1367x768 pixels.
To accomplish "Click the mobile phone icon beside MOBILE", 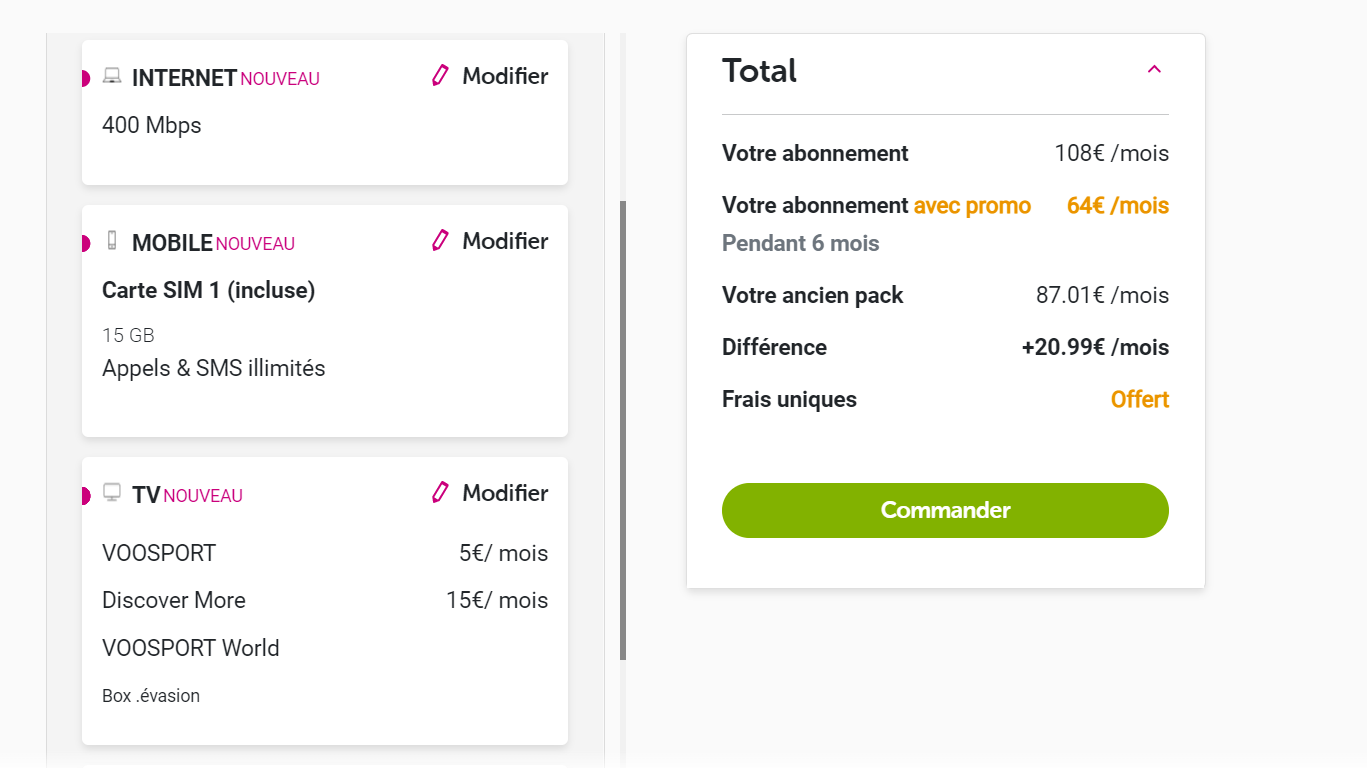I will 111,240.
